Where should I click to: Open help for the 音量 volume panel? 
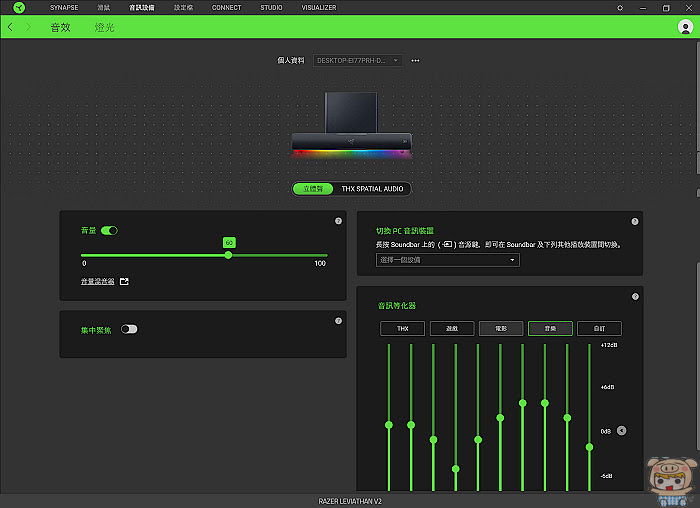(338, 221)
